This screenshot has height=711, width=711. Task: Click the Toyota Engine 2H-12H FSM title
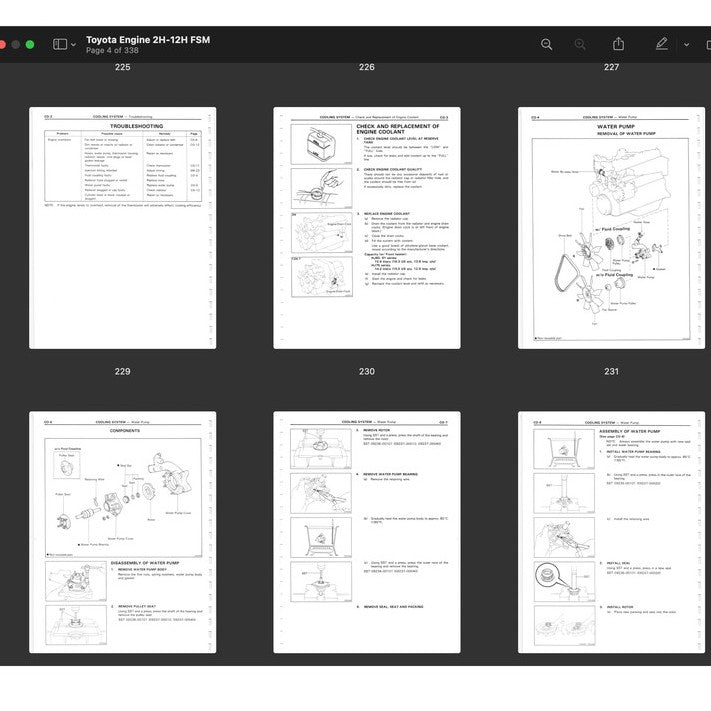coord(147,39)
